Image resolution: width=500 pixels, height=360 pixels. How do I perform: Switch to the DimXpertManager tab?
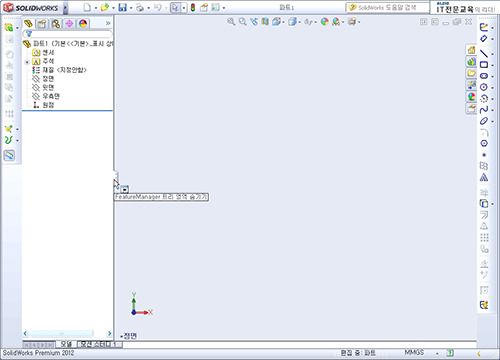click(x=69, y=23)
